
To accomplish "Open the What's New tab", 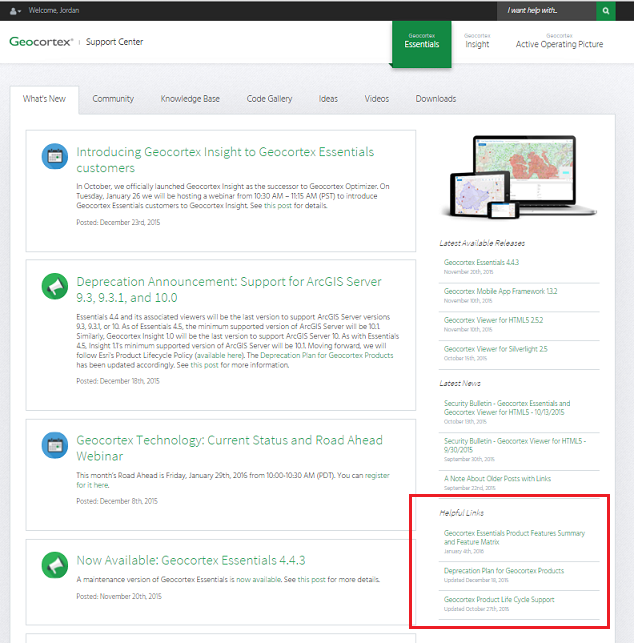I will coord(44,99).
